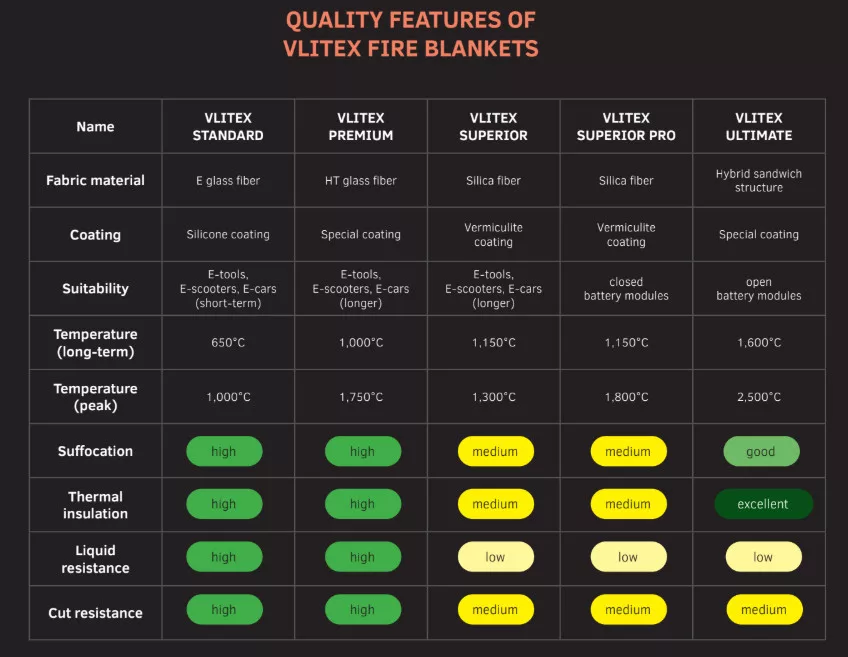Click the 650°C long-term temperature value
The width and height of the screenshot is (848, 657).
[x=228, y=343]
